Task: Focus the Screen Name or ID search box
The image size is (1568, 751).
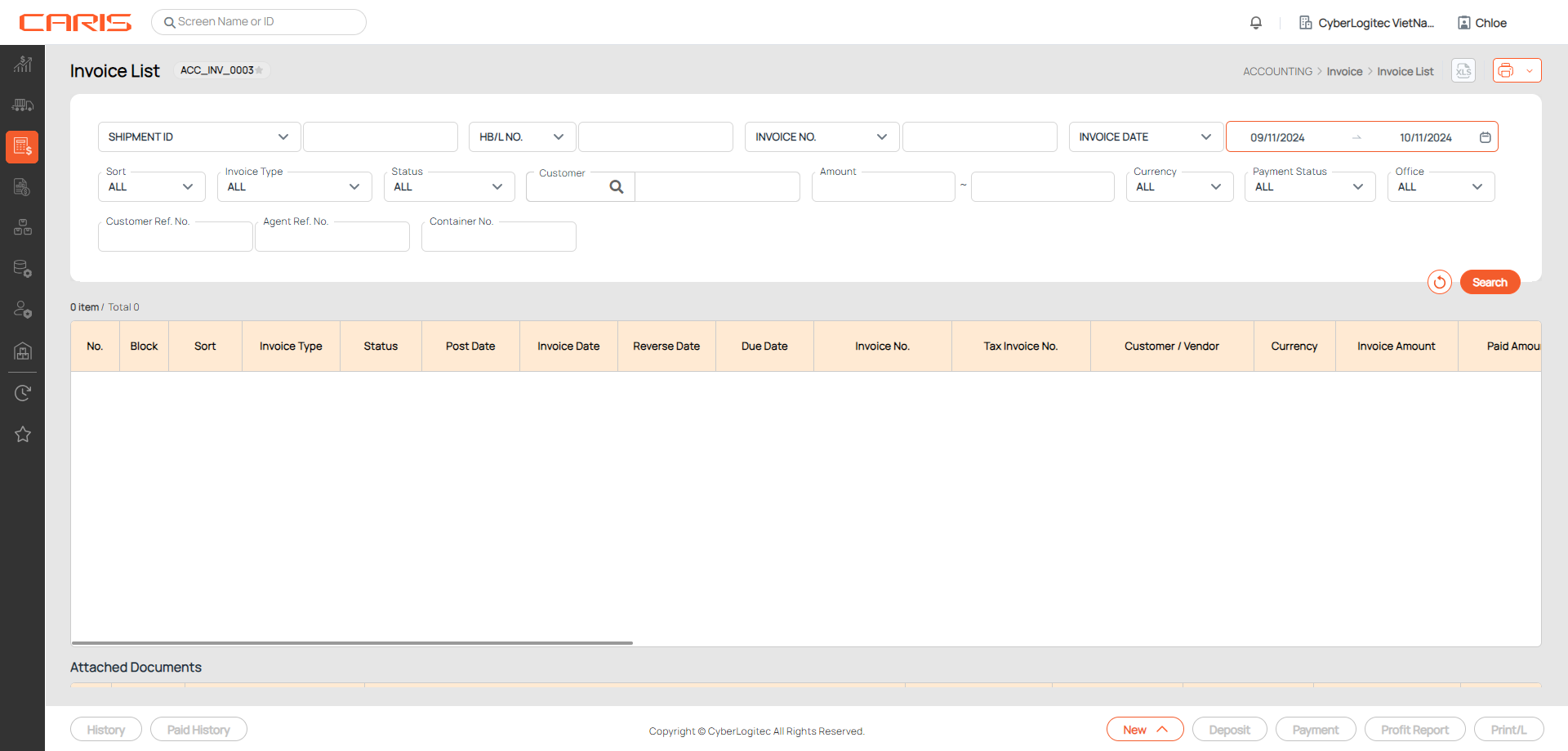Action: click(x=259, y=22)
